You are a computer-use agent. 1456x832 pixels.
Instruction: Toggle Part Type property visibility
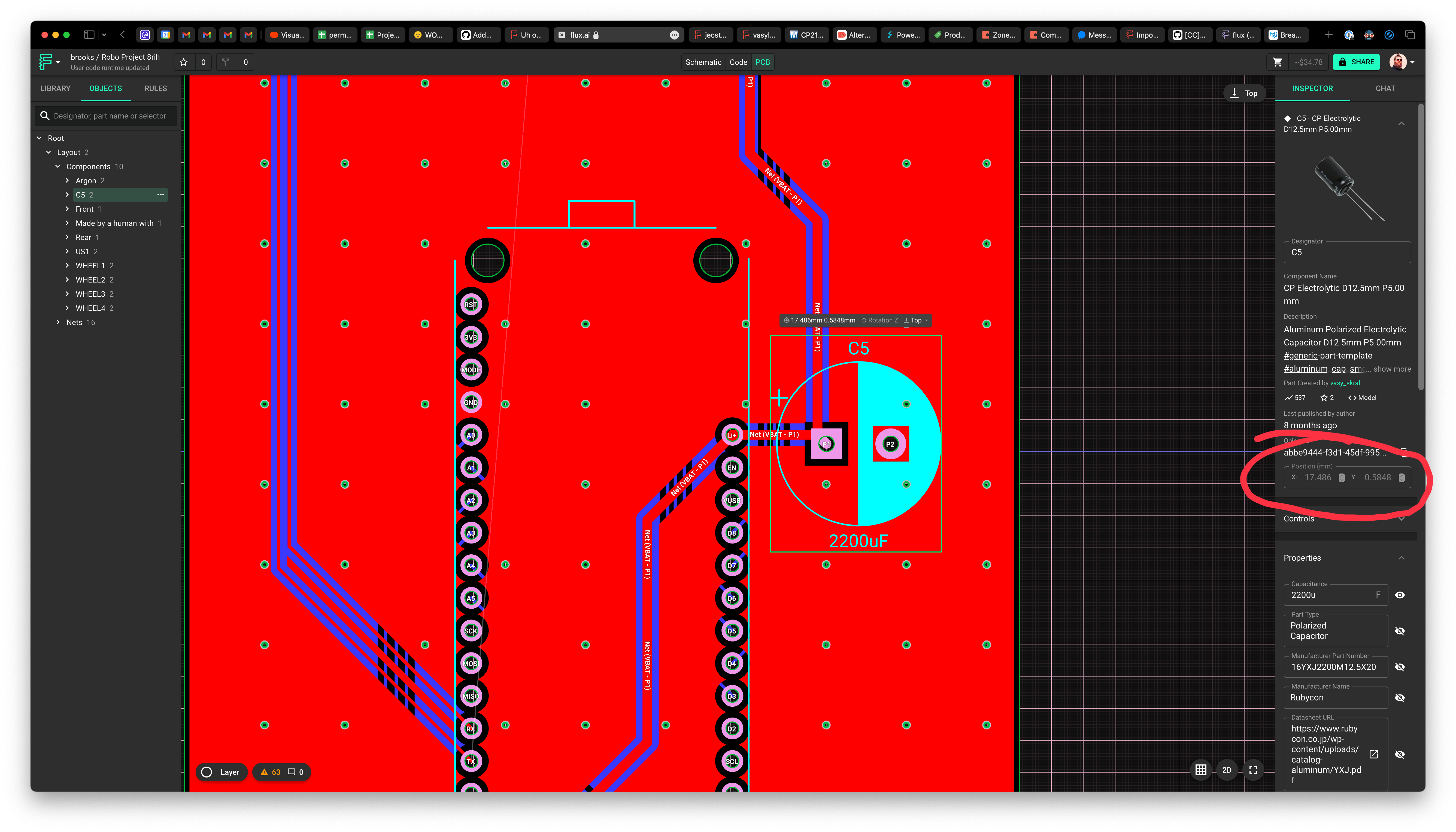pos(1399,631)
